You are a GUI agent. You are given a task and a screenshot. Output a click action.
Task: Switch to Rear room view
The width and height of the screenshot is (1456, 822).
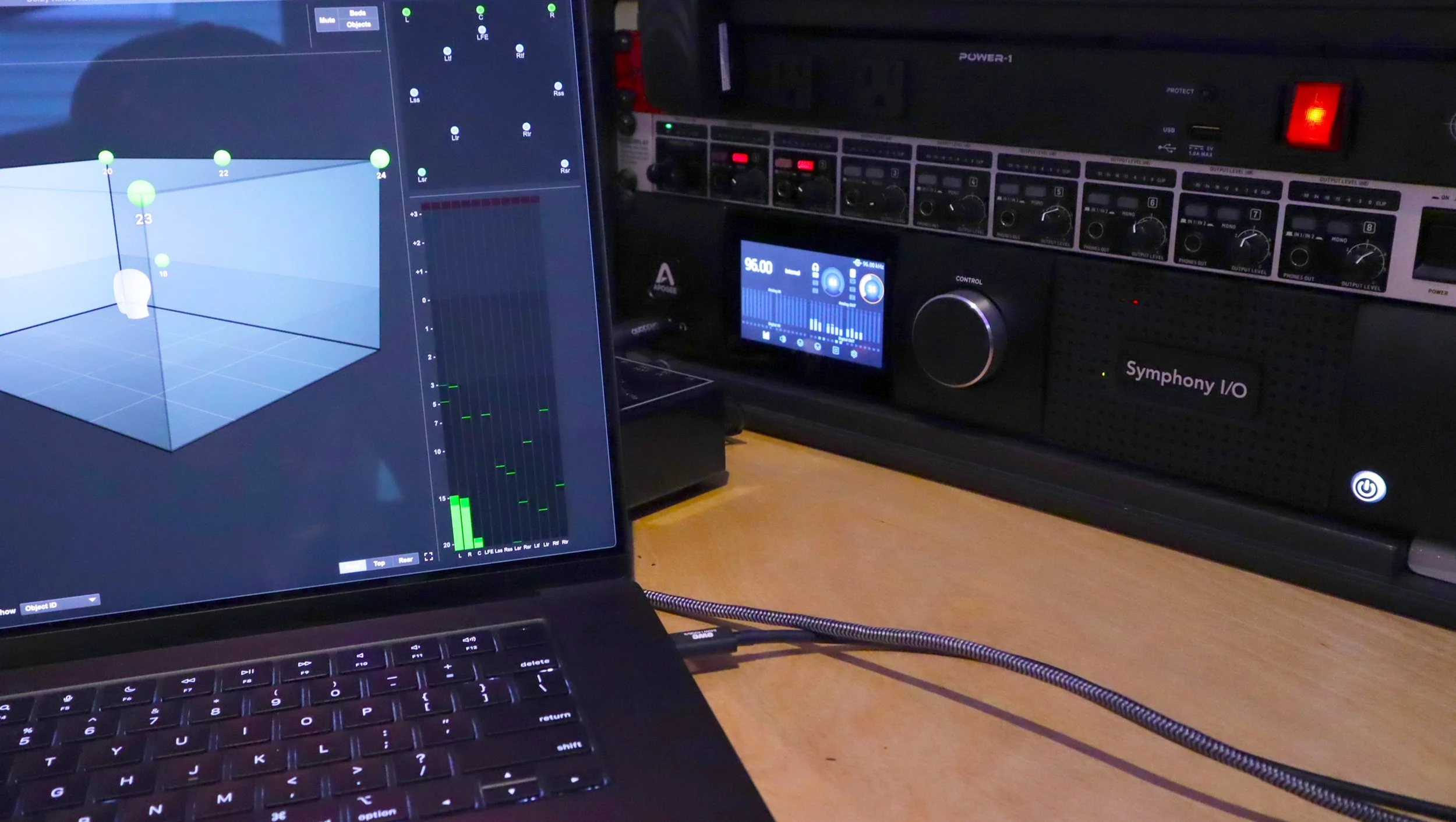[x=405, y=560]
